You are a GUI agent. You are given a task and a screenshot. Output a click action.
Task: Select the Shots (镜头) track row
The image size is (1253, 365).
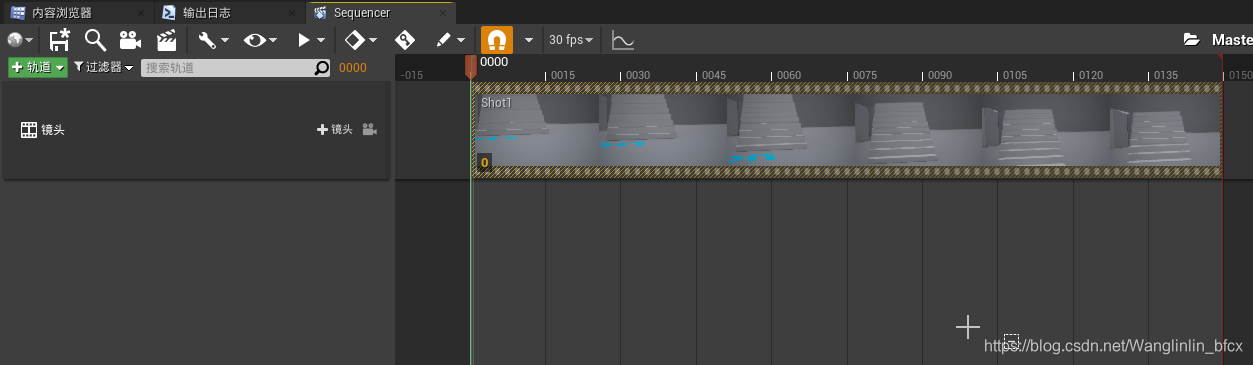click(x=196, y=130)
